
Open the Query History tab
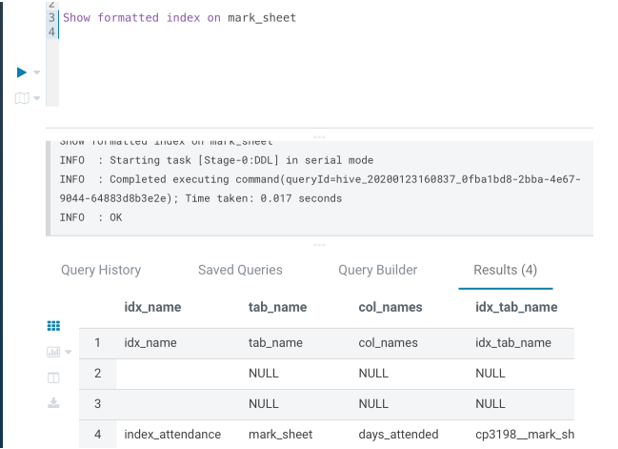click(101, 270)
